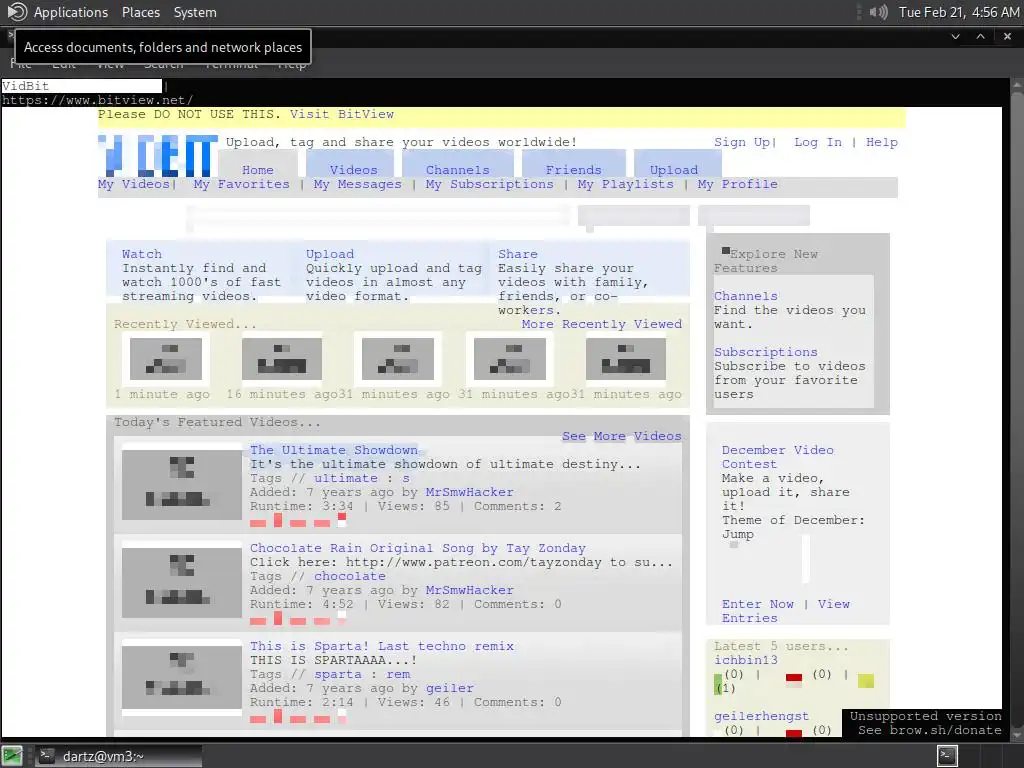
Task: Open The Ultimate Showdown video title
Action: point(334,450)
